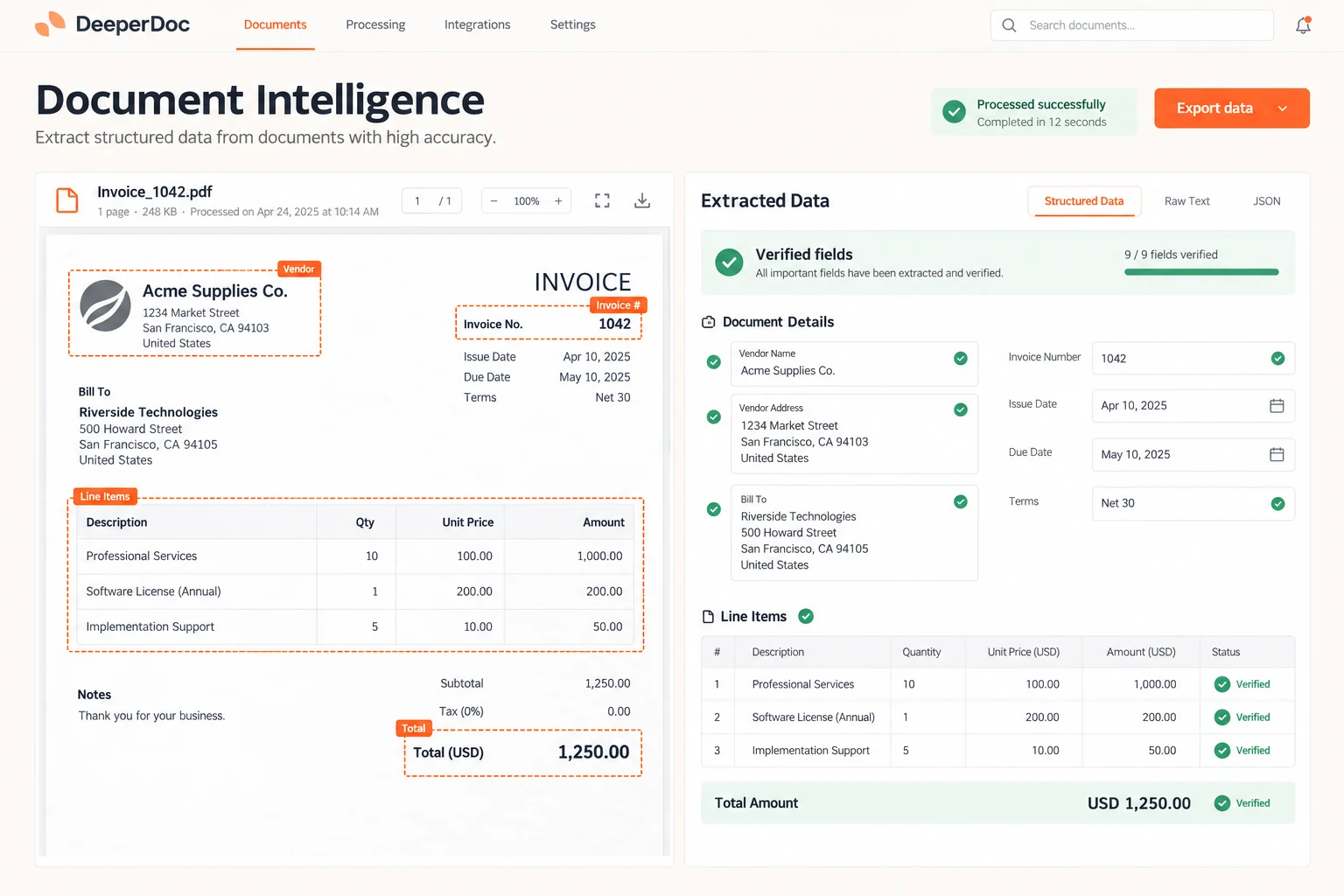Toggle the Vendor Address row check
The image size is (1344, 896).
tap(714, 417)
